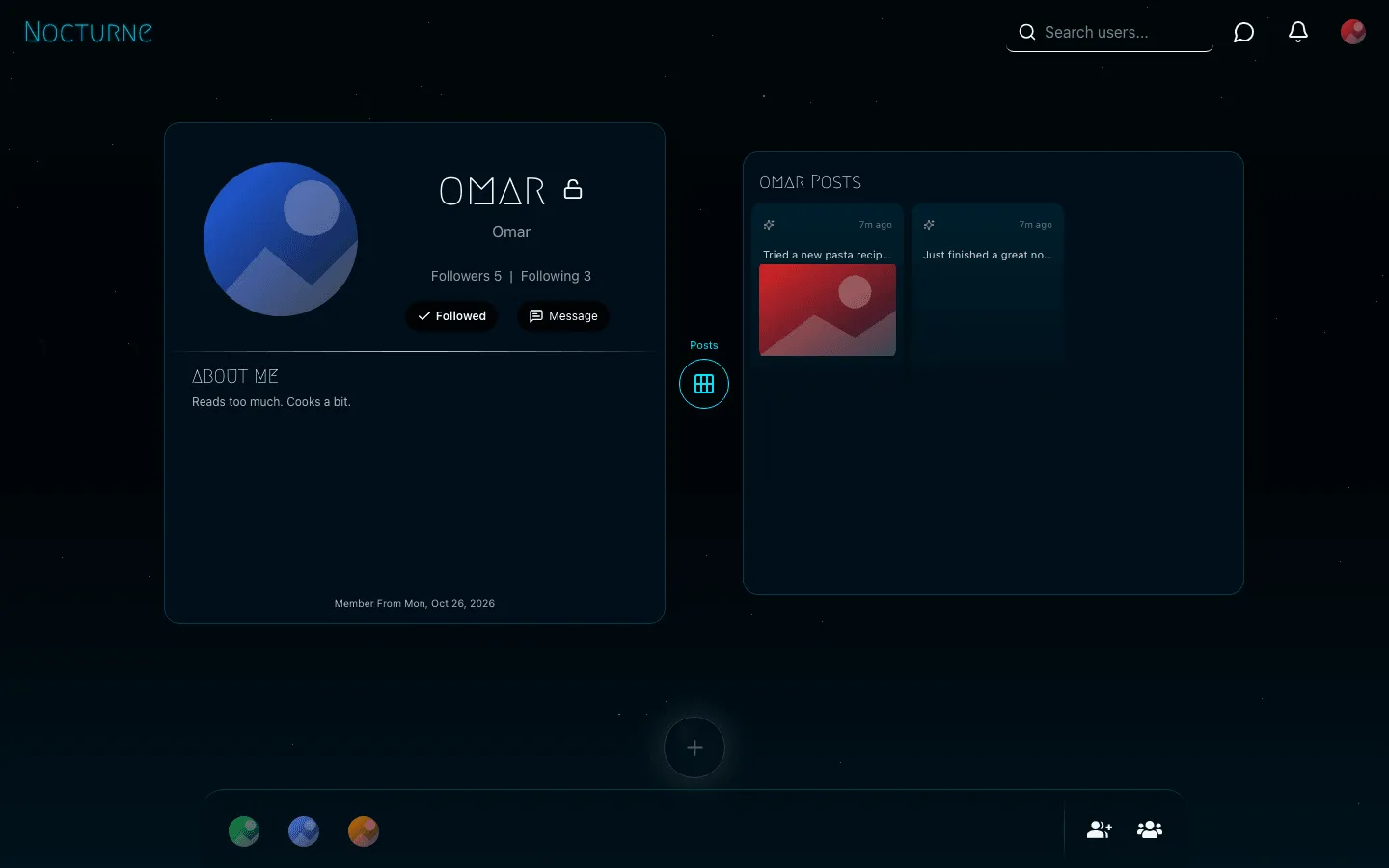1389x868 pixels.
Task: Click the Nocturne logo
Action: tap(88, 32)
